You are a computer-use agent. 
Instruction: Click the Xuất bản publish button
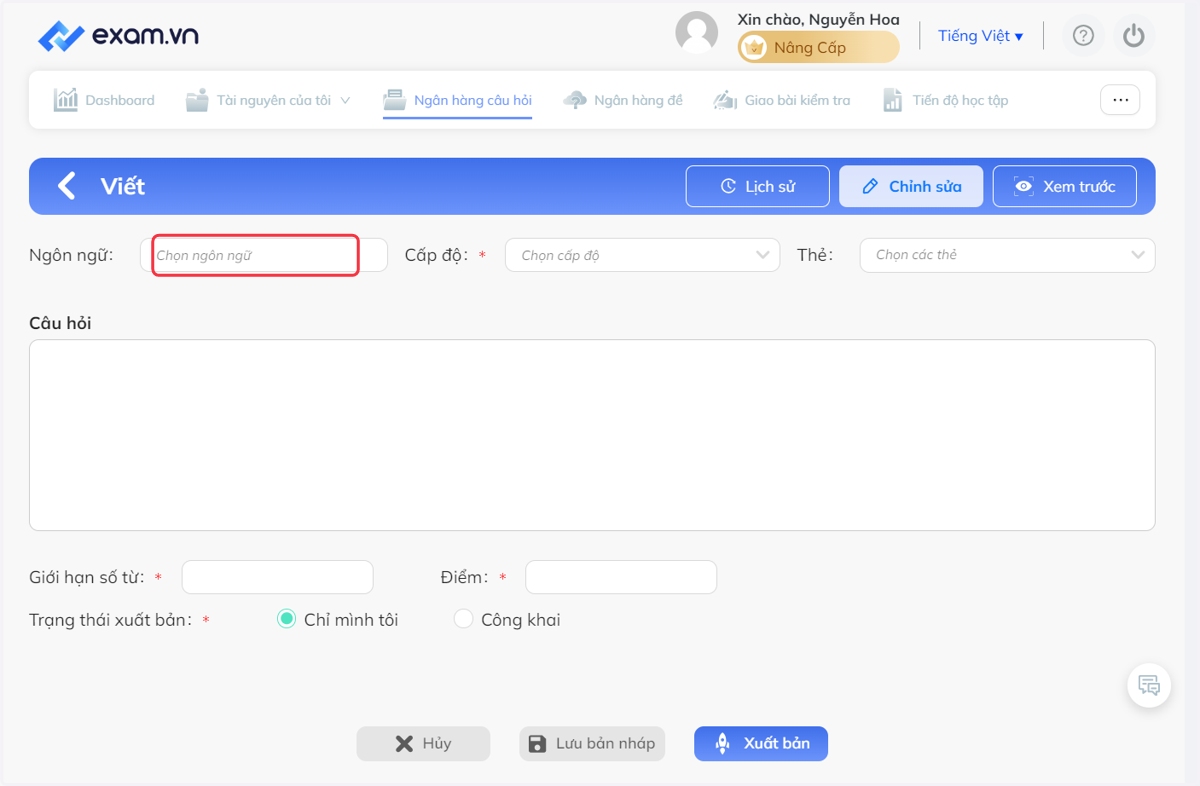pyautogui.click(x=761, y=743)
